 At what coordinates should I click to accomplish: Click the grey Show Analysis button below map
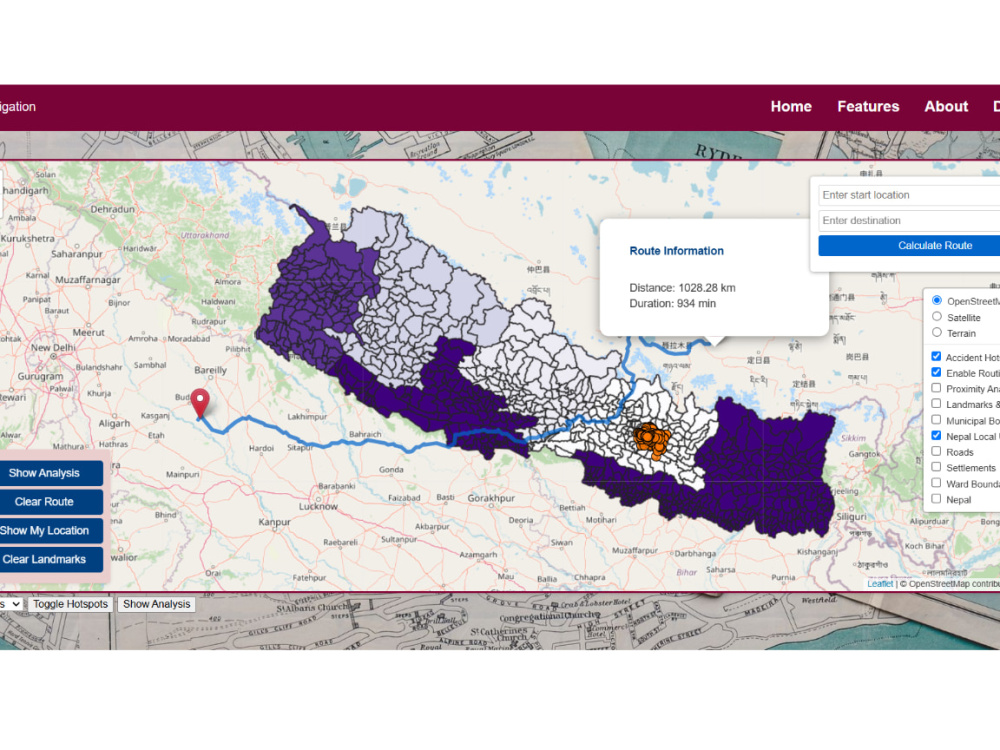[156, 604]
